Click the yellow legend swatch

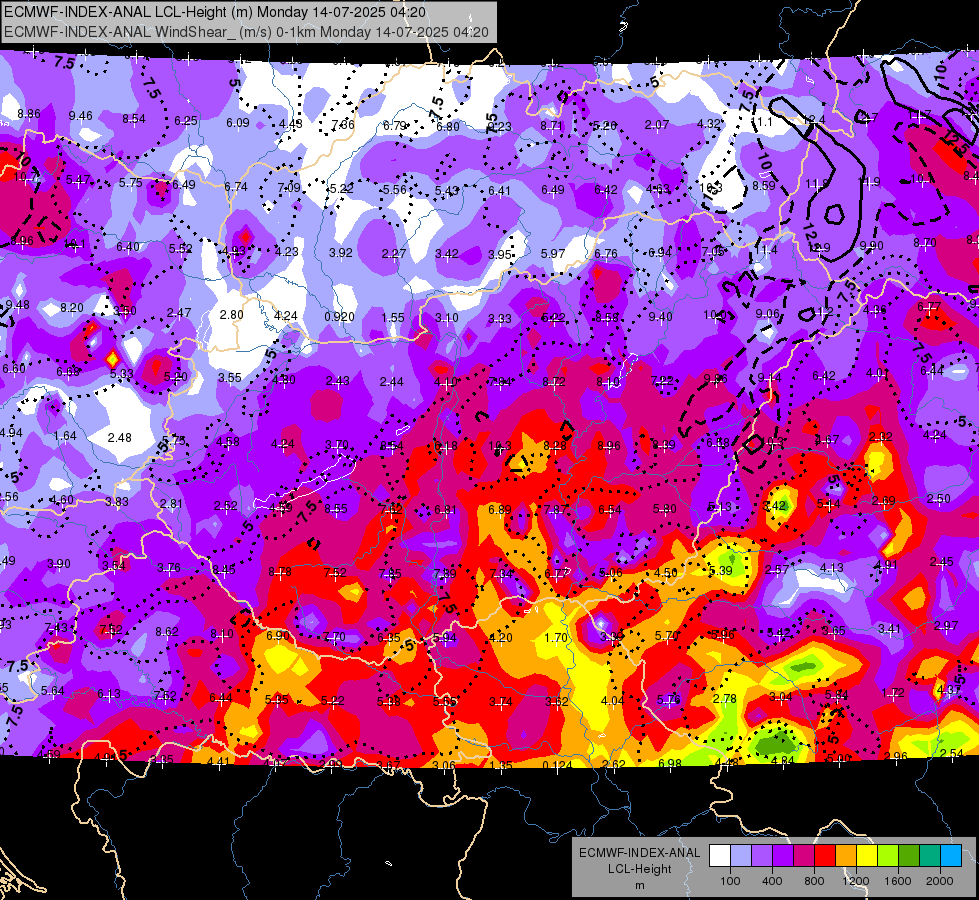click(867, 856)
